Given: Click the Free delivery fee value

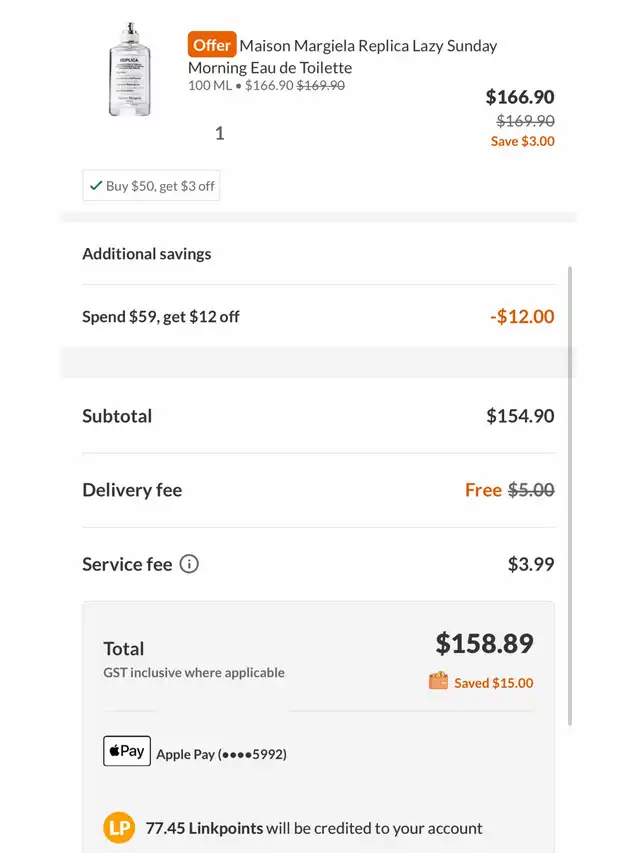Looking at the screenshot, I should point(483,490).
